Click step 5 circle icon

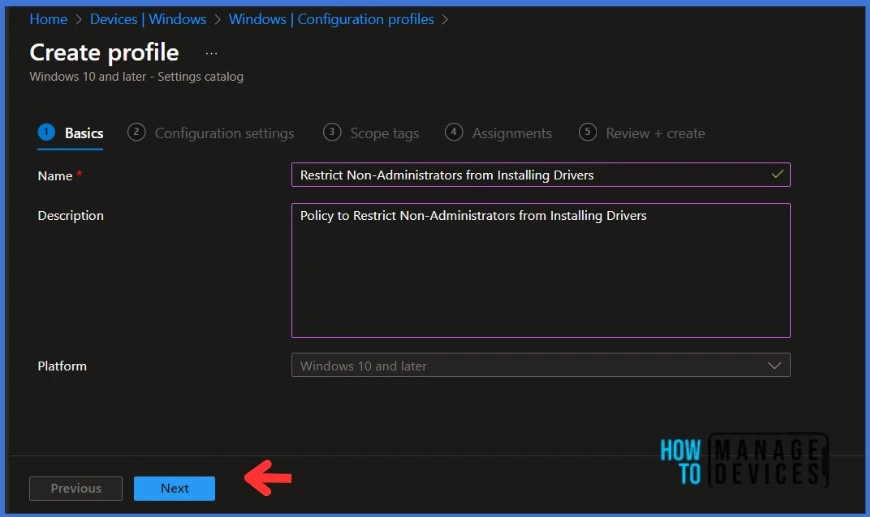588,132
